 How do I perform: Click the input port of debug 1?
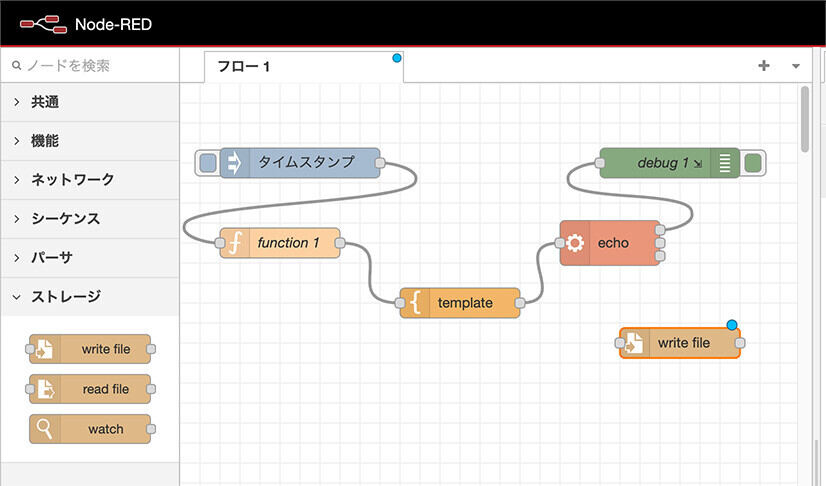coord(599,163)
